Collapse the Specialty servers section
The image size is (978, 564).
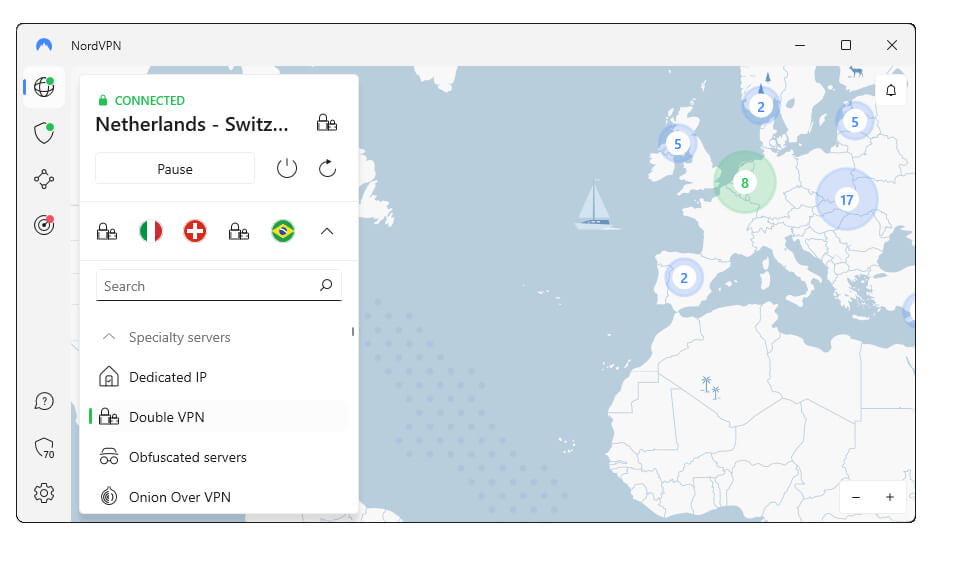[x=109, y=337]
